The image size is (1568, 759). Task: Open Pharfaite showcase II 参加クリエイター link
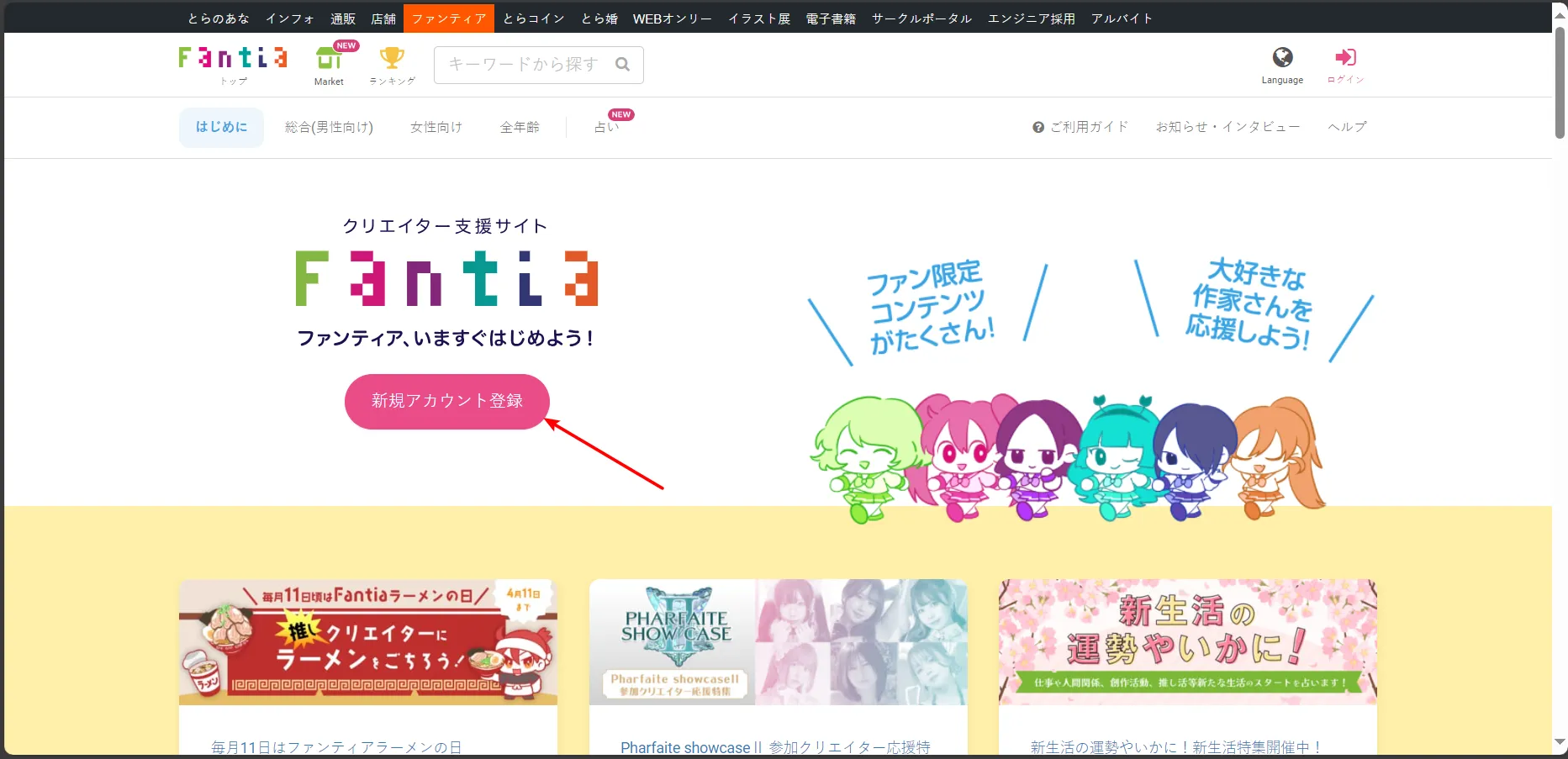coord(775,747)
